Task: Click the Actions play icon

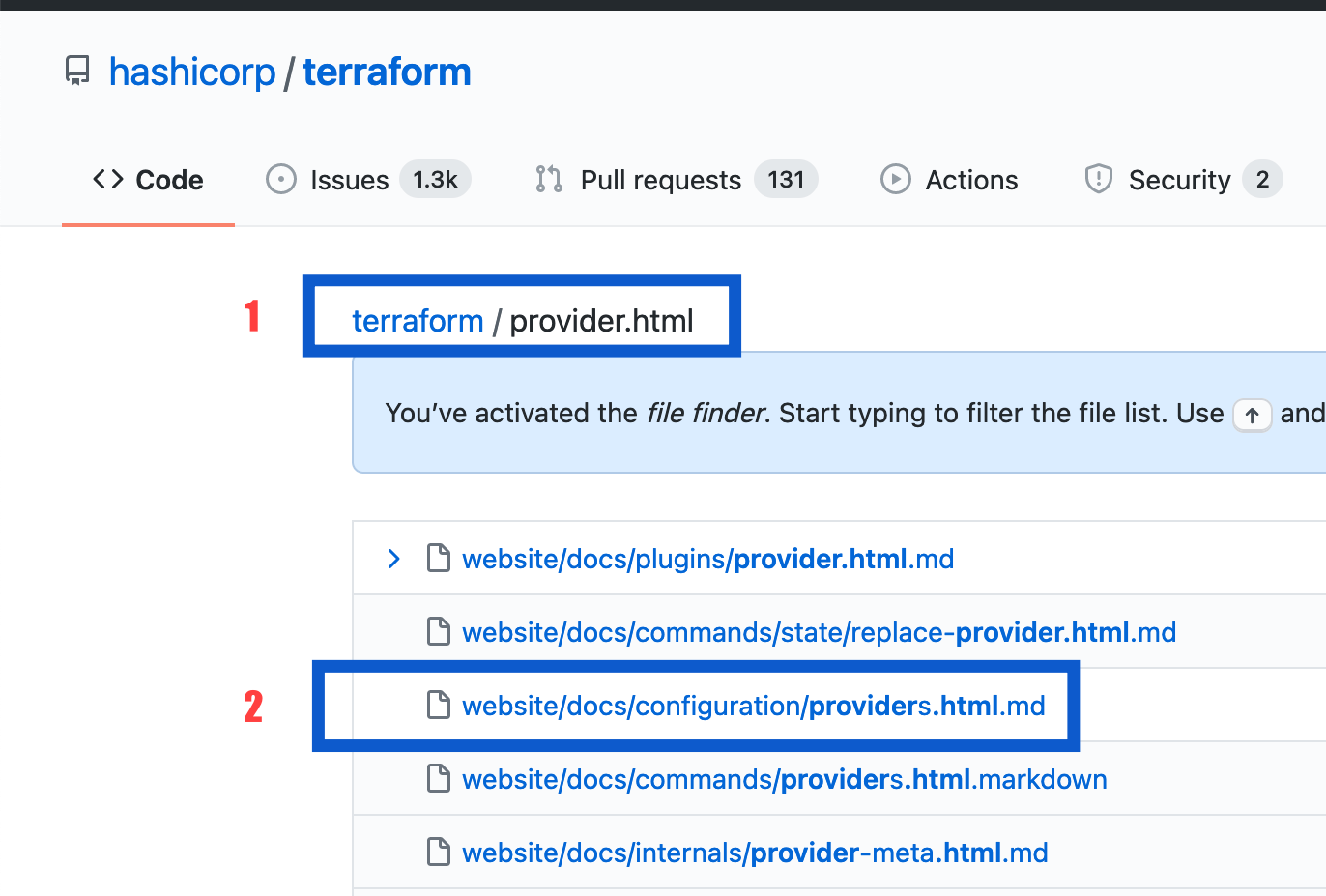Action: (x=896, y=180)
